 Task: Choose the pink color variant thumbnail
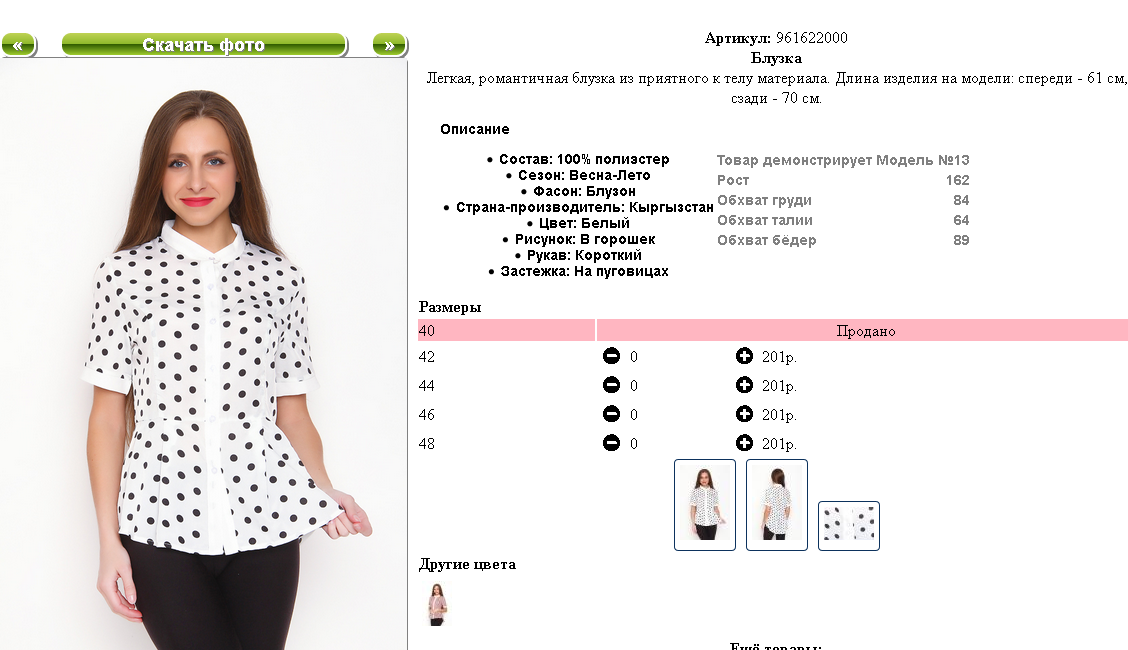coord(437,604)
